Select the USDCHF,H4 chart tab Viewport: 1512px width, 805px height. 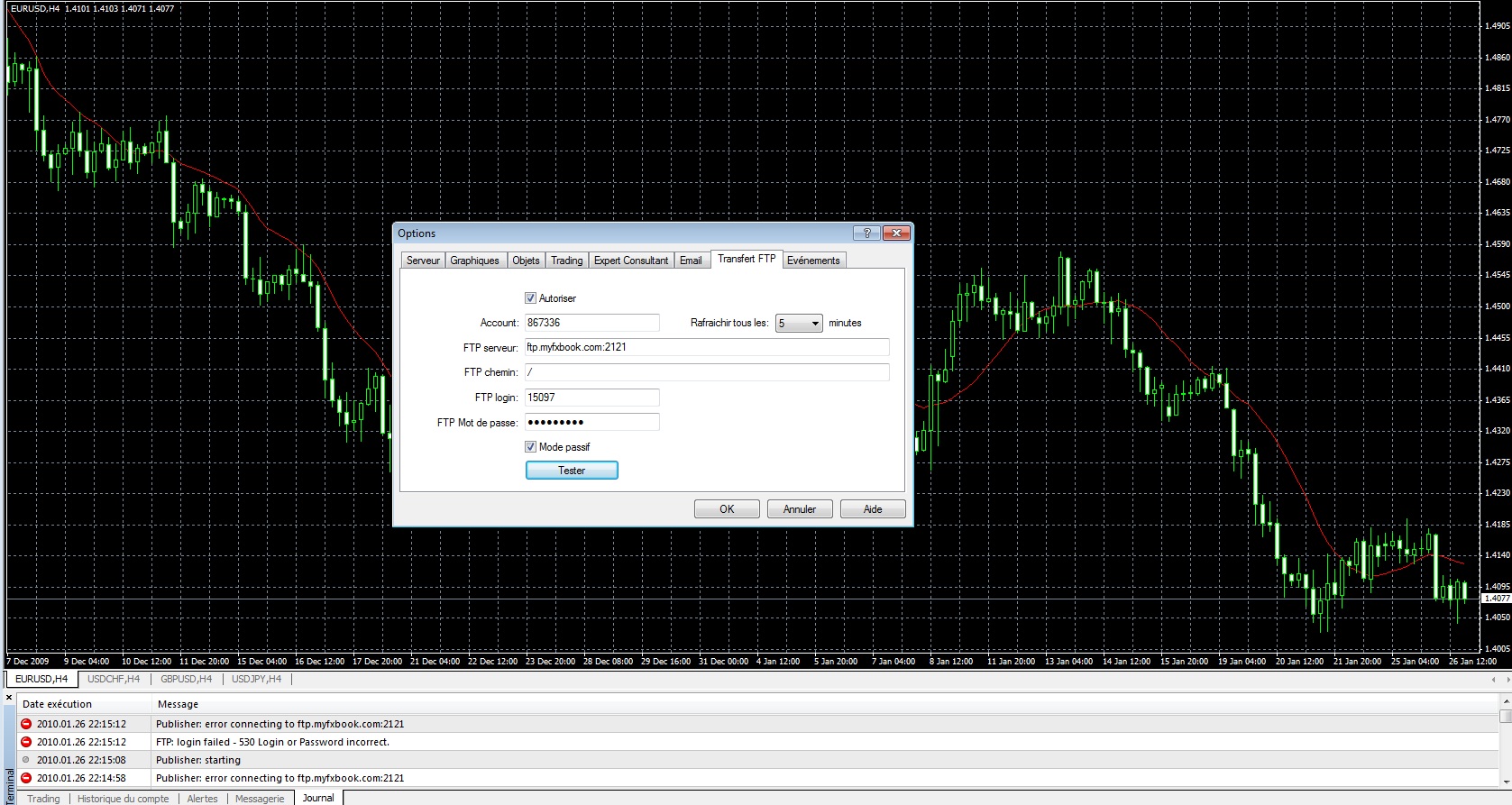point(114,679)
